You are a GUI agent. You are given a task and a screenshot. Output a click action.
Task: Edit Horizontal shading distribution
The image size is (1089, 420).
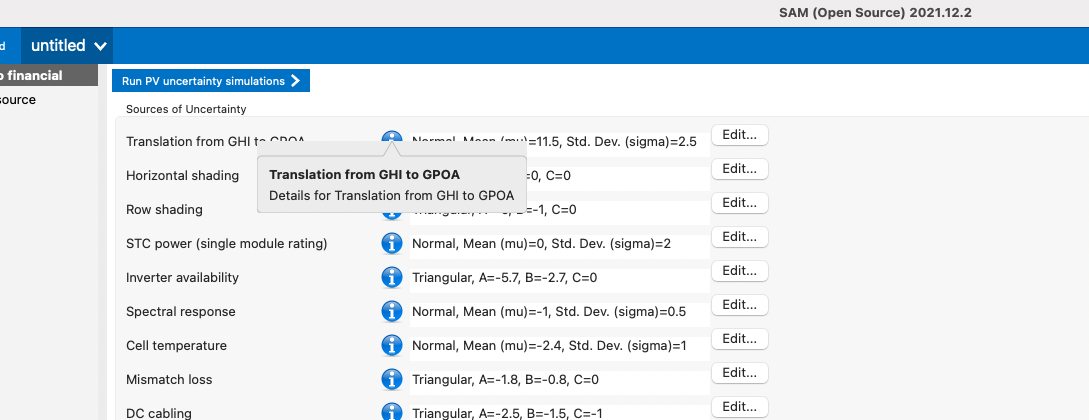coord(740,169)
